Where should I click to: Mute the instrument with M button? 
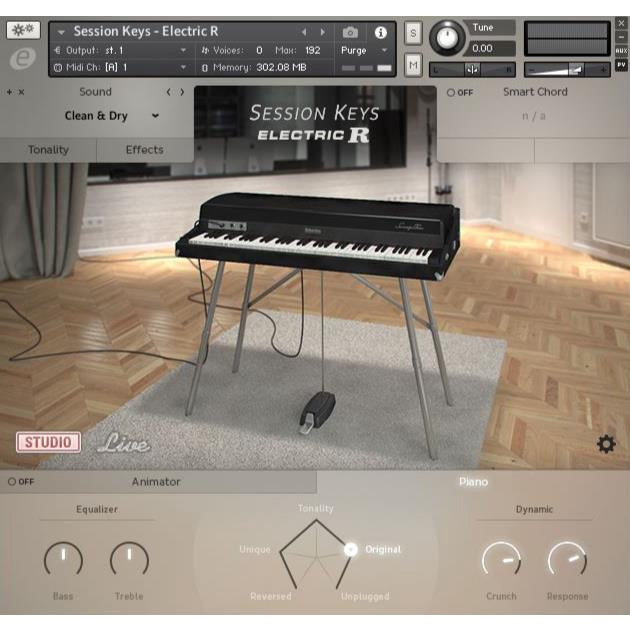pos(413,65)
